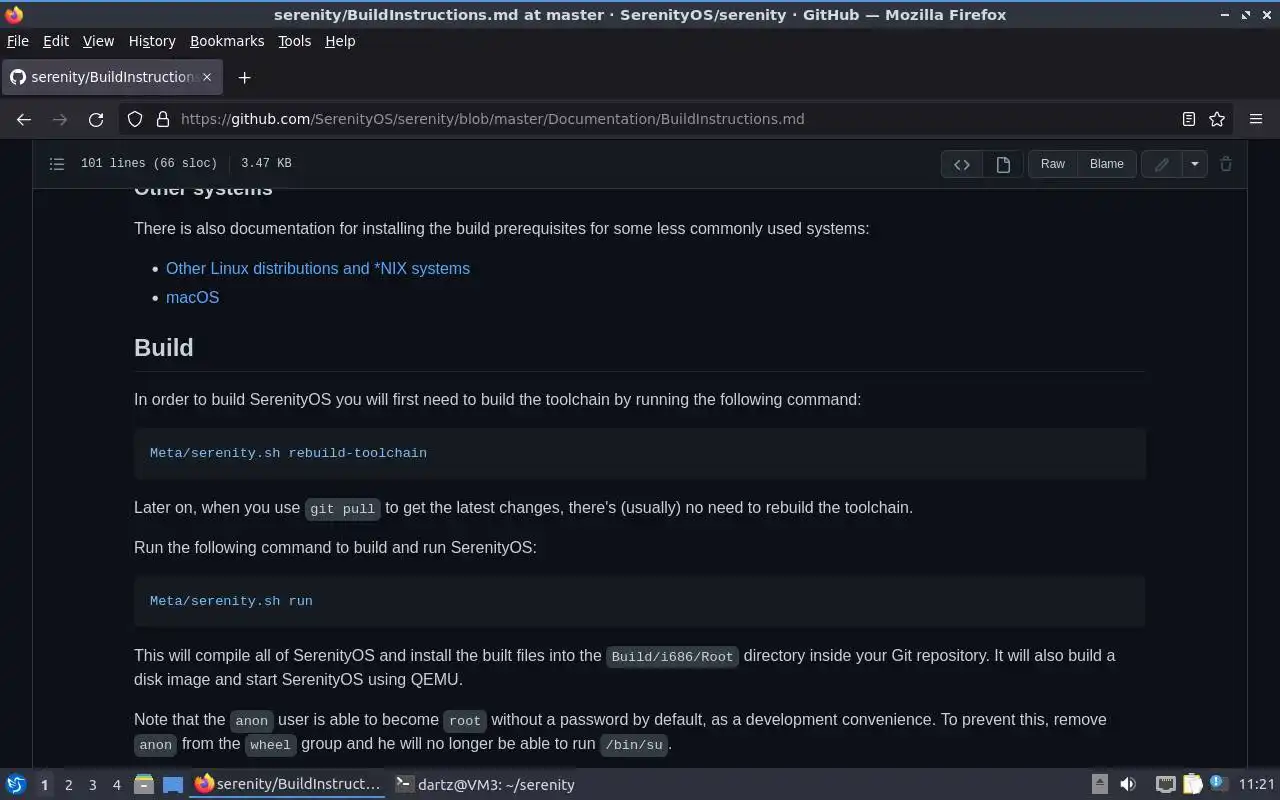
Task: Click the 11:21 clock
Action: (x=1257, y=785)
